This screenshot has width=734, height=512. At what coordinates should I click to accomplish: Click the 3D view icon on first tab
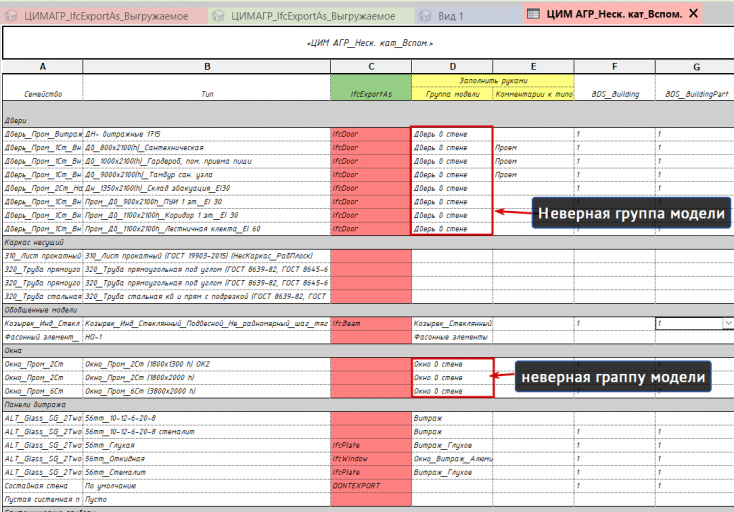pyautogui.click(x=10, y=15)
